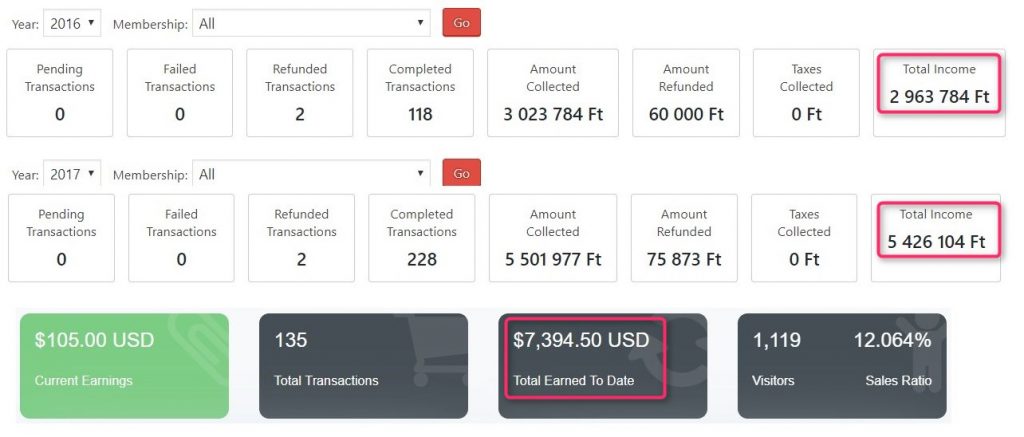Viewport: 1024px width, 437px height.
Task: Click the 2017 Completed Transactions 228 card
Action: pos(421,237)
